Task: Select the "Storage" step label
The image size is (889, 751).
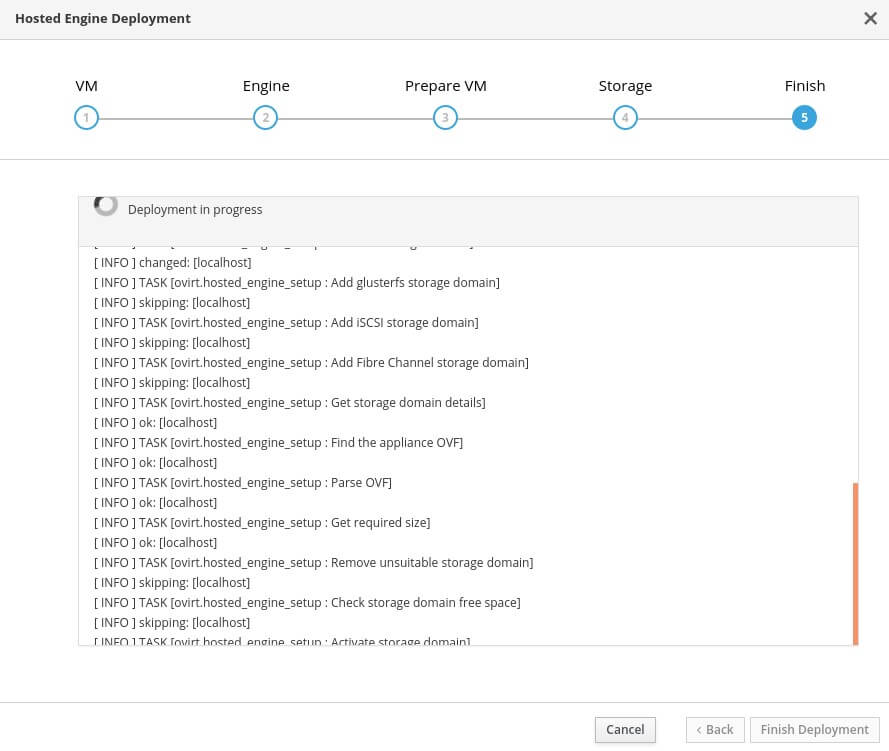Action: tap(625, 86)
